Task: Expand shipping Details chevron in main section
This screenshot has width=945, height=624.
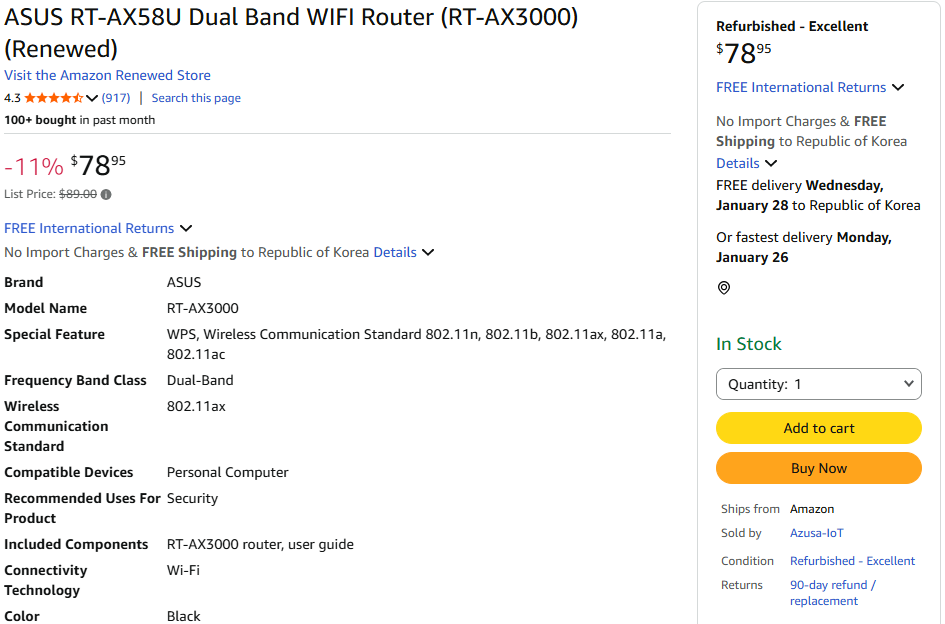Action: tap(428, 253)
